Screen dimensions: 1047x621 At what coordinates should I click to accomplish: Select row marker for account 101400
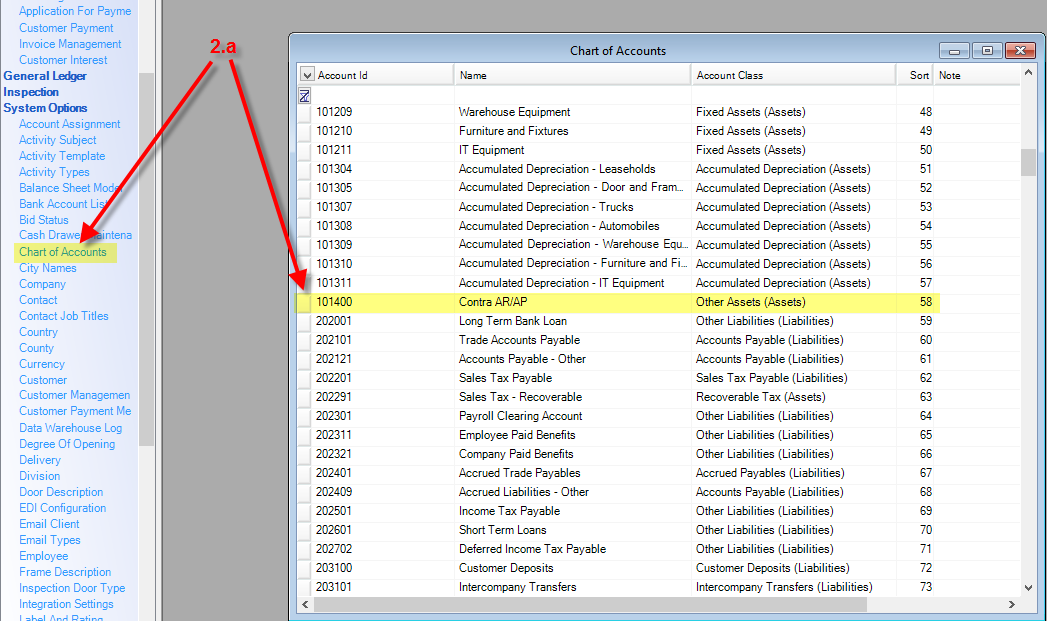click(304, 302)
